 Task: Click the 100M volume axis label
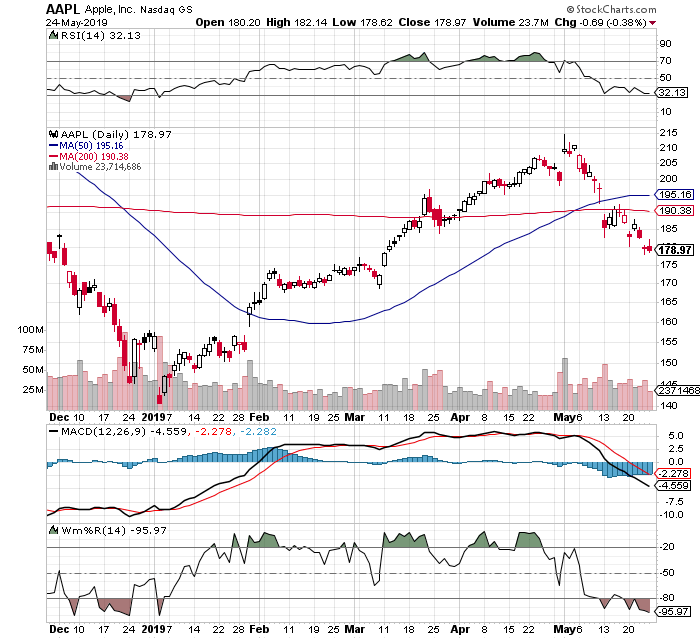click(31, 330)
